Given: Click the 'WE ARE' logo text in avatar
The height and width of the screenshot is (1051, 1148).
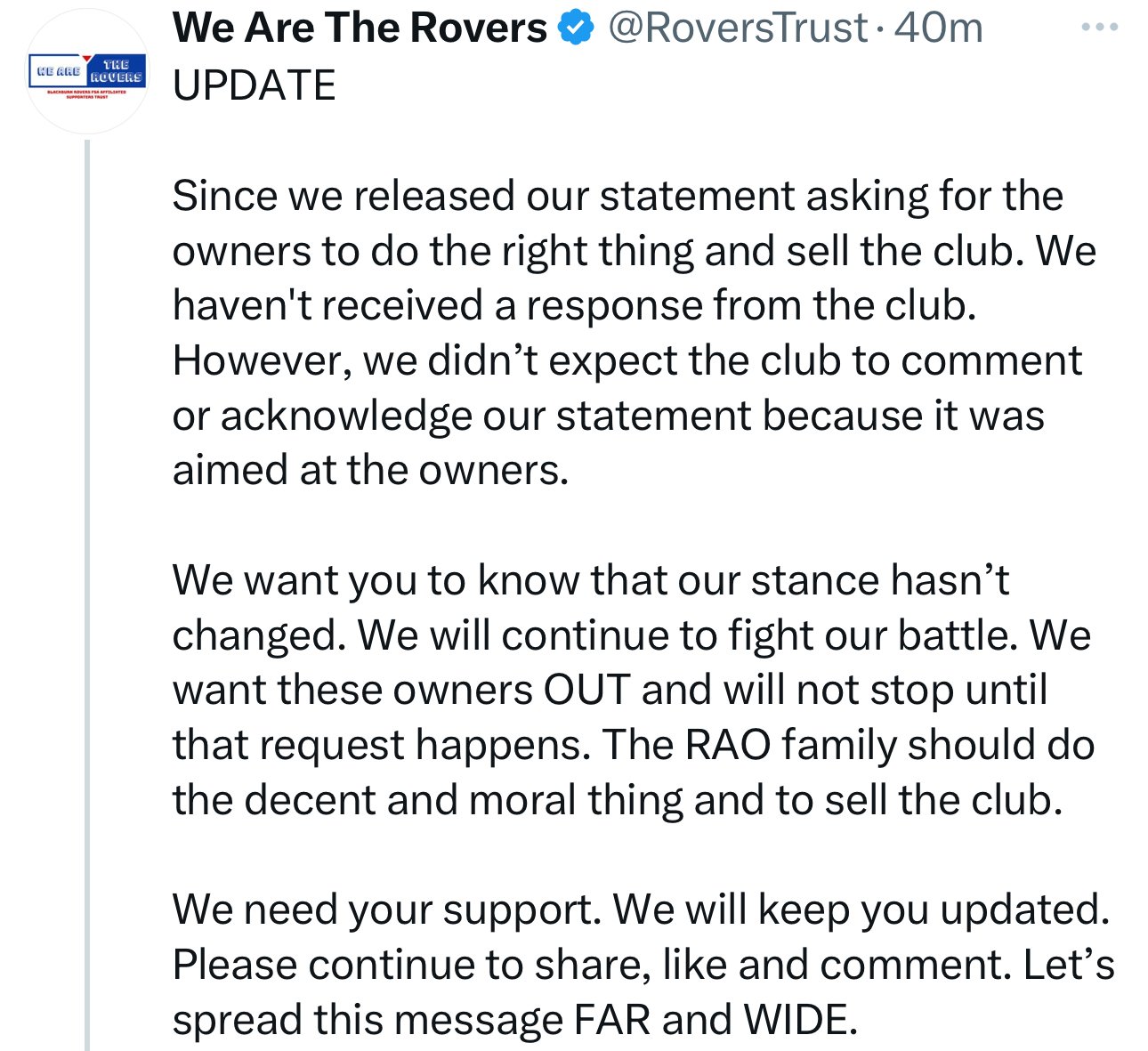Looking at the screenshot, I should coord(58,71).
